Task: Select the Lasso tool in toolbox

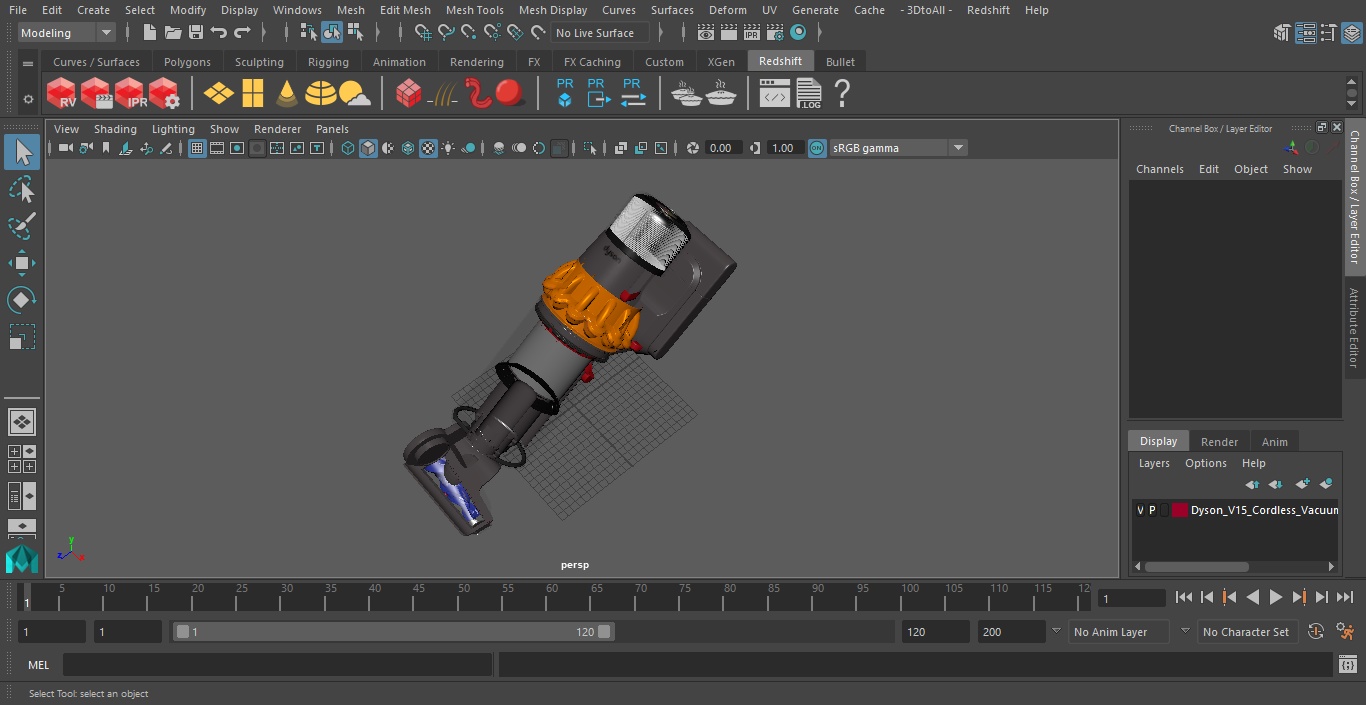Action: click(x=22, y=189)
